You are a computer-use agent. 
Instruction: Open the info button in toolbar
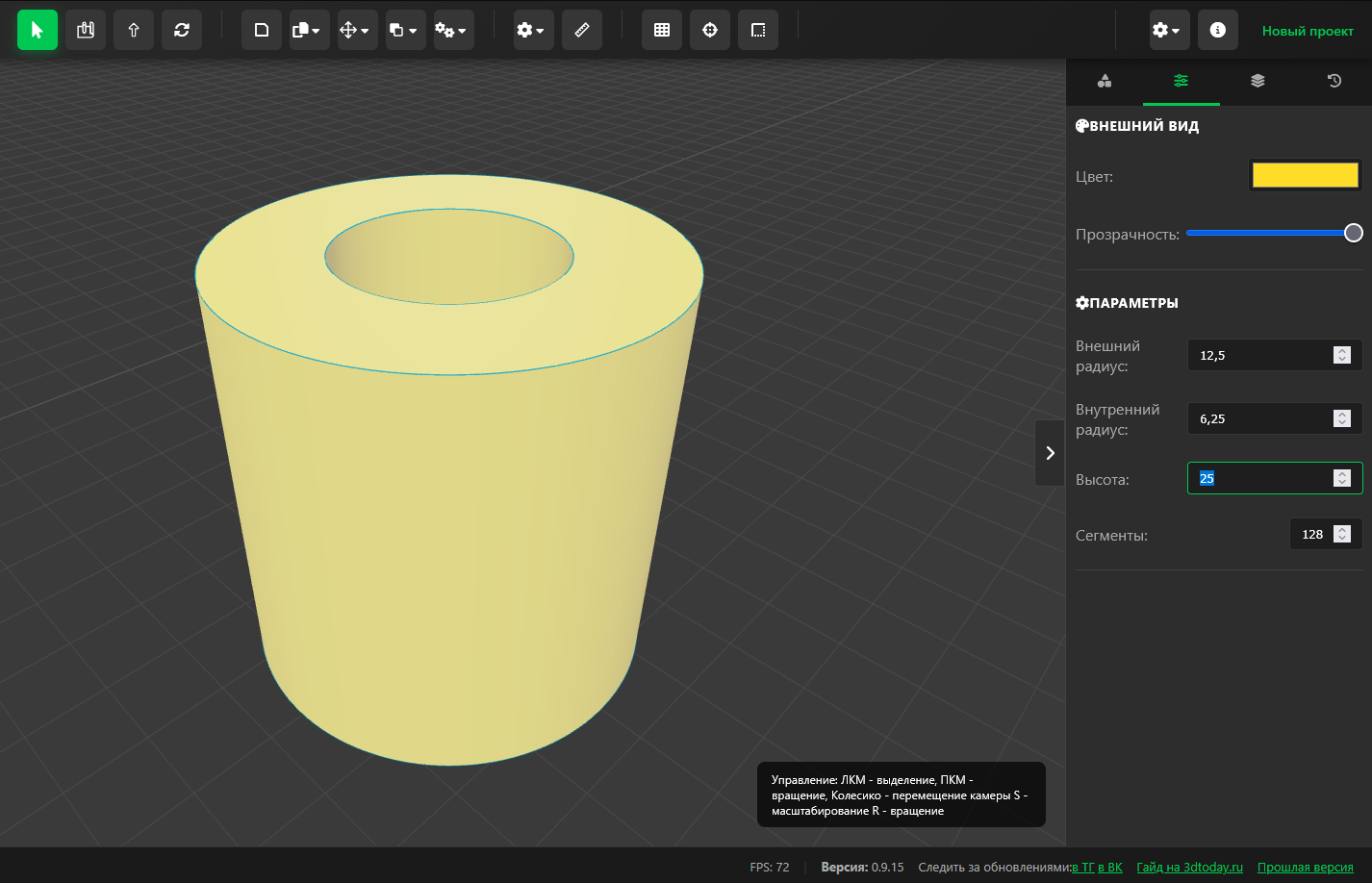tap(1218, 30)
